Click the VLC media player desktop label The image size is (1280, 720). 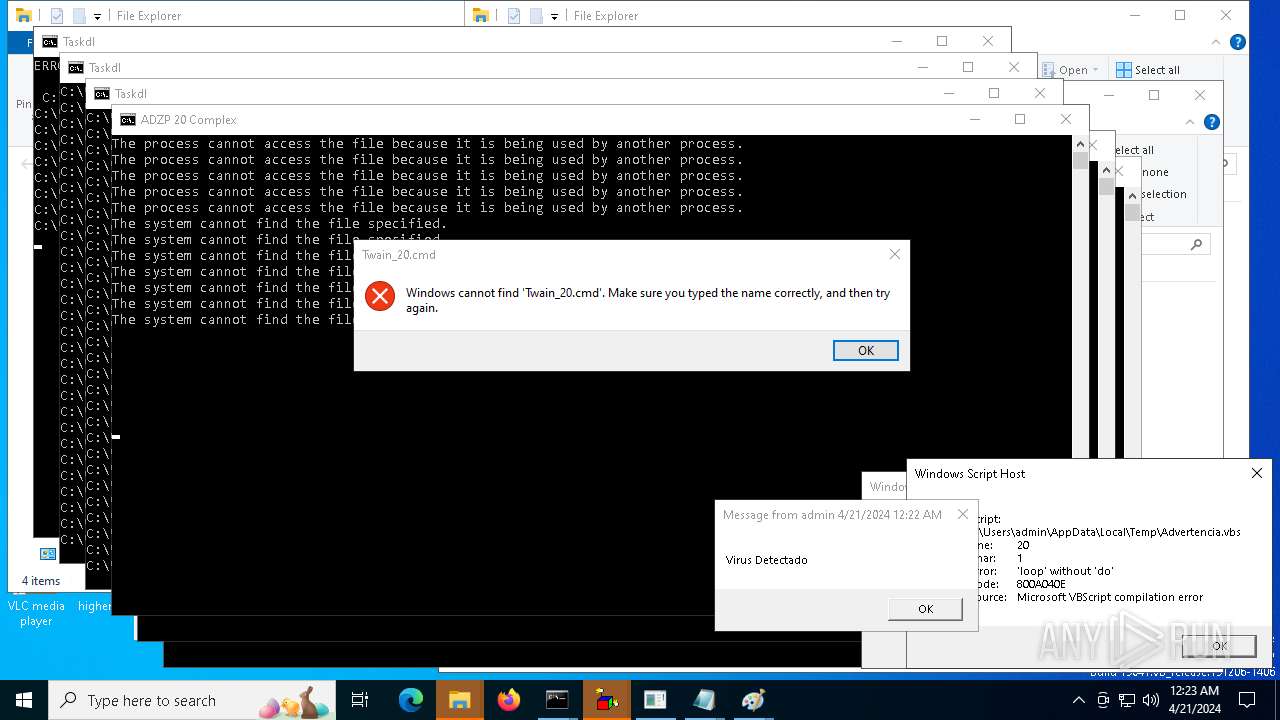point(36,613)
